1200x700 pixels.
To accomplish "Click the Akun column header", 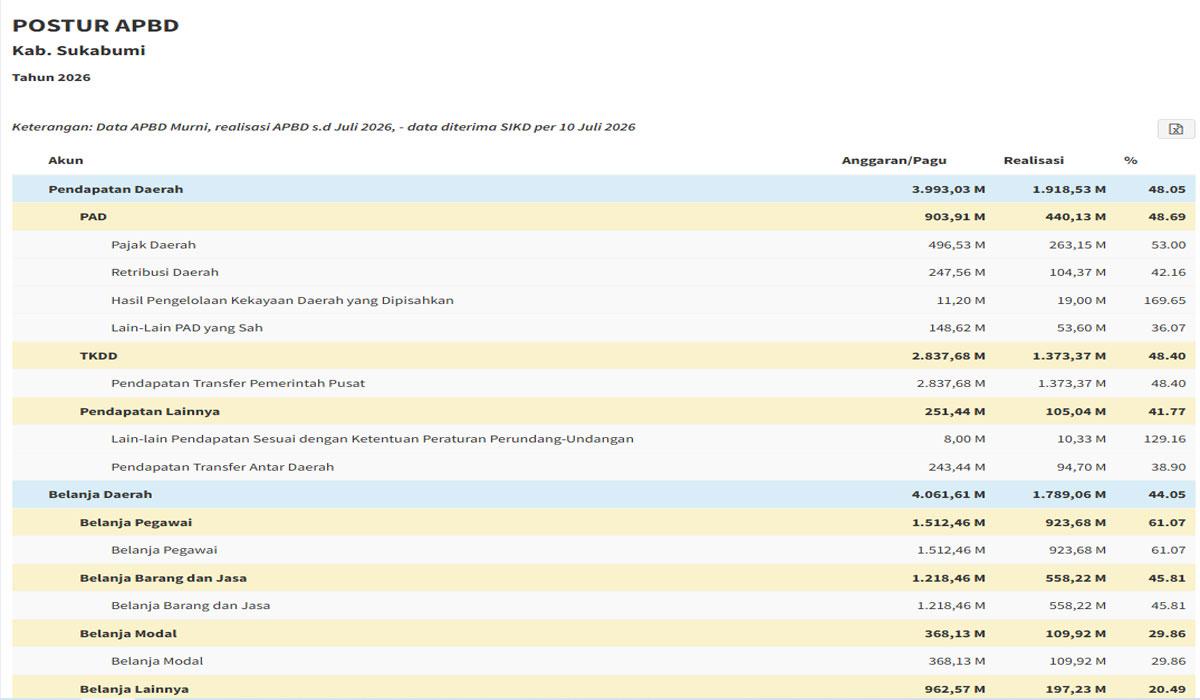I will click(x=66, y=160).
